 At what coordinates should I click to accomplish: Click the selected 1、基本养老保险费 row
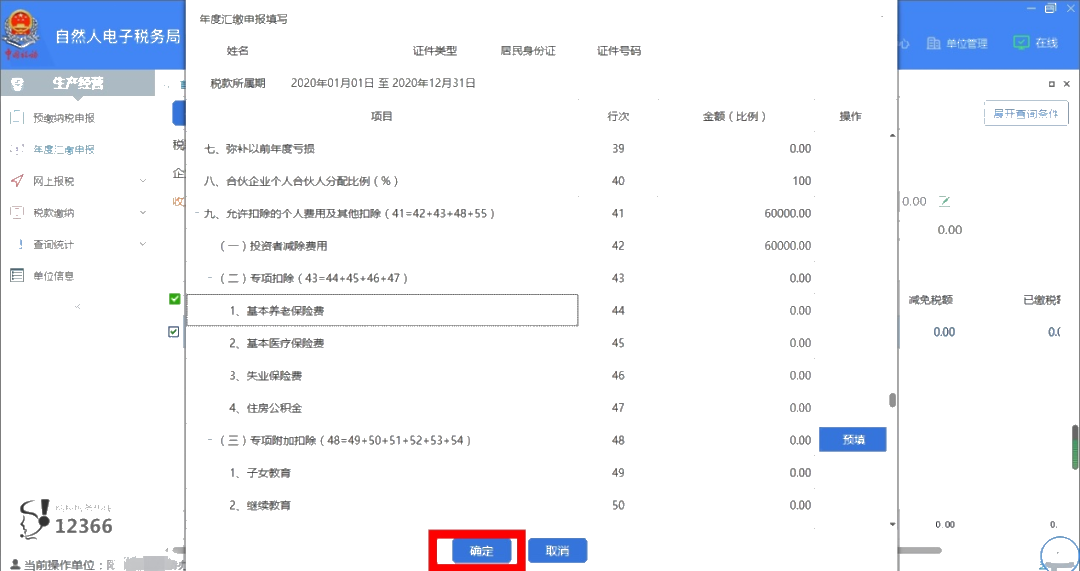[x=382, y=311]
